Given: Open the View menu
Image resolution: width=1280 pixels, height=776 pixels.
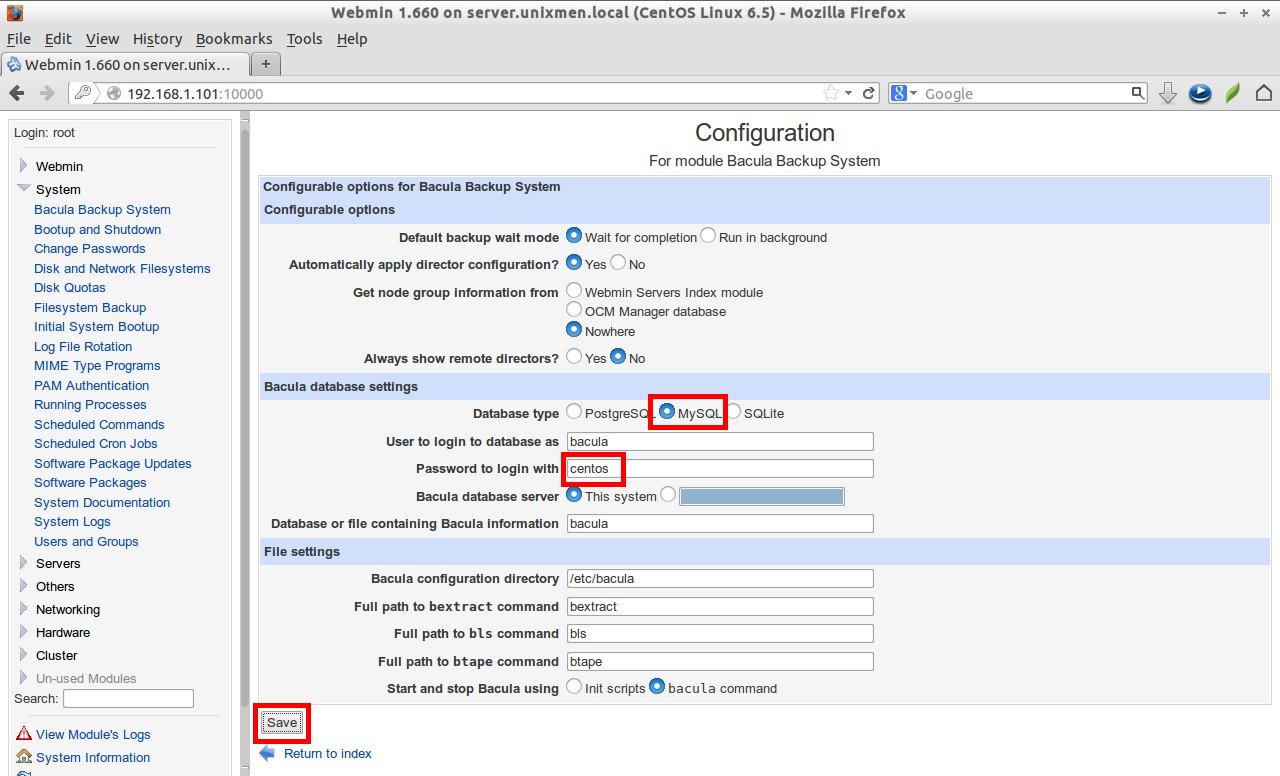Looking at the screenshot, I should [102, 39].
